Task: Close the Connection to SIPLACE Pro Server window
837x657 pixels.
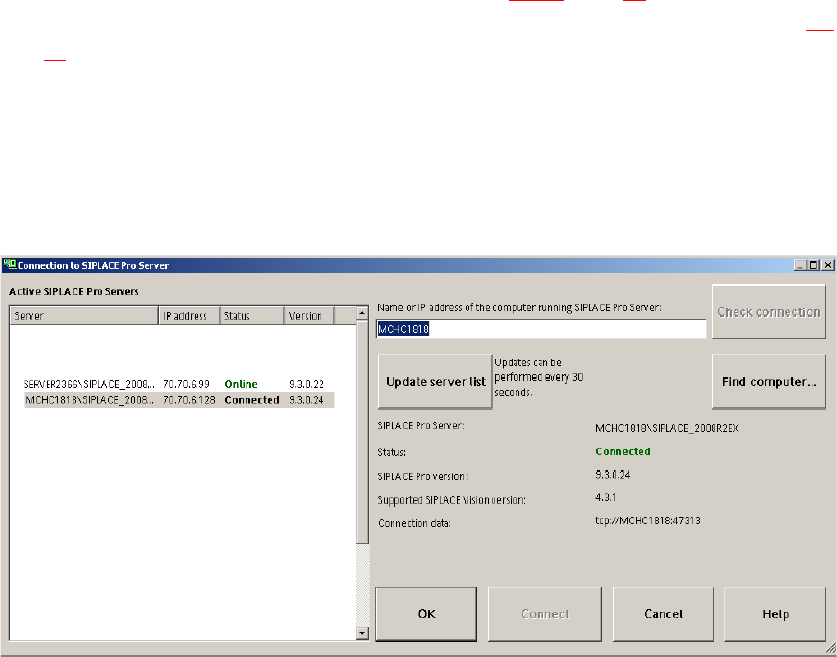Action: [827, 265]
